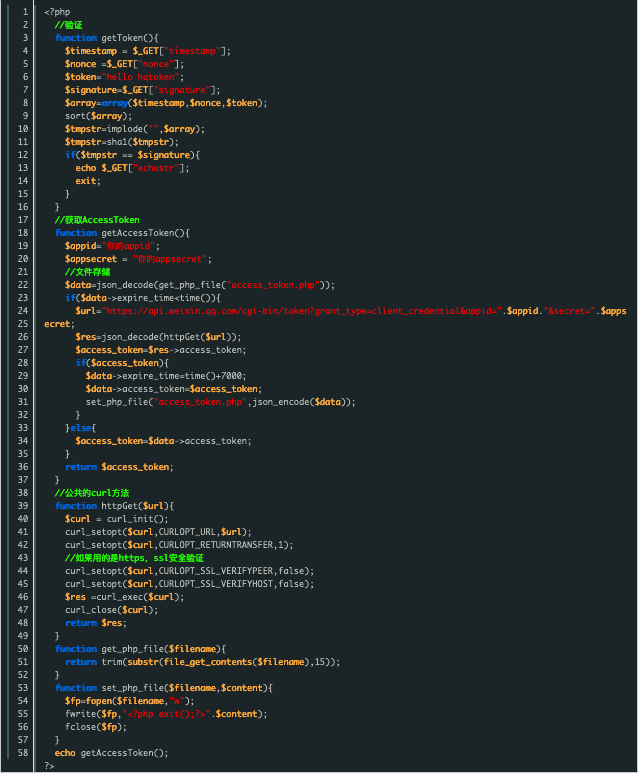Click the set_php_file function declaration on line 53

[164, 688]
